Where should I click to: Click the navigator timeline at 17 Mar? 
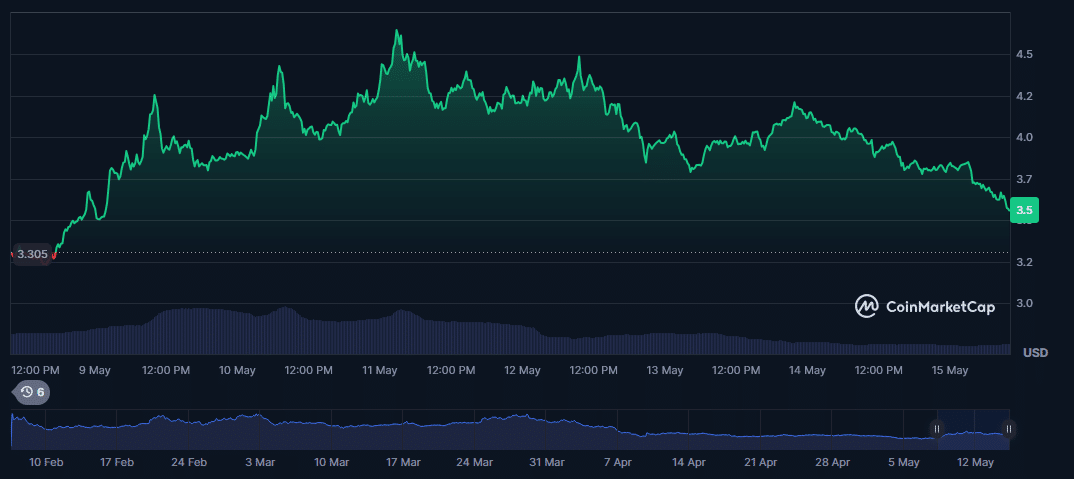coord(403,462)
